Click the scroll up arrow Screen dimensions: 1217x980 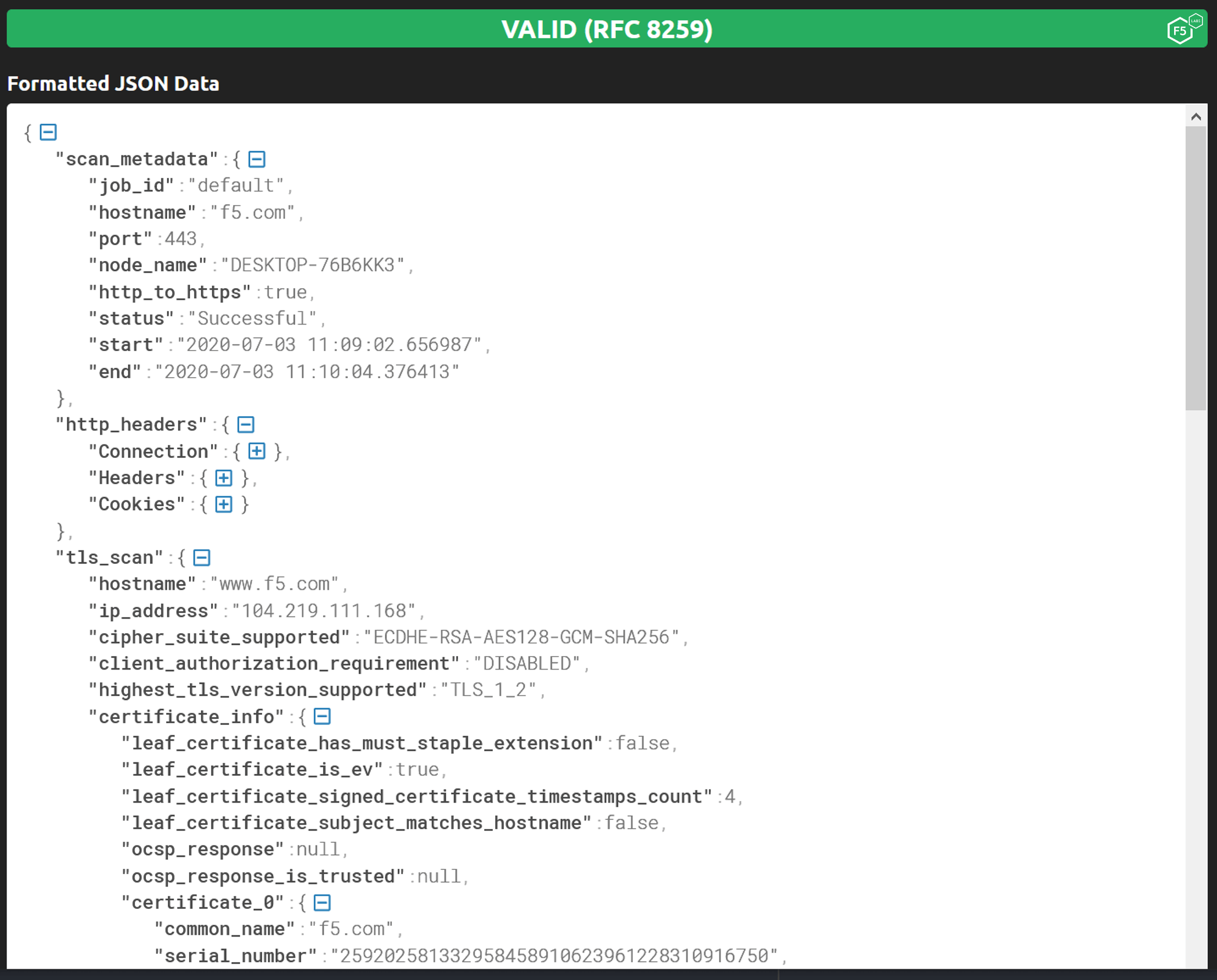(x=1195, y=117)
